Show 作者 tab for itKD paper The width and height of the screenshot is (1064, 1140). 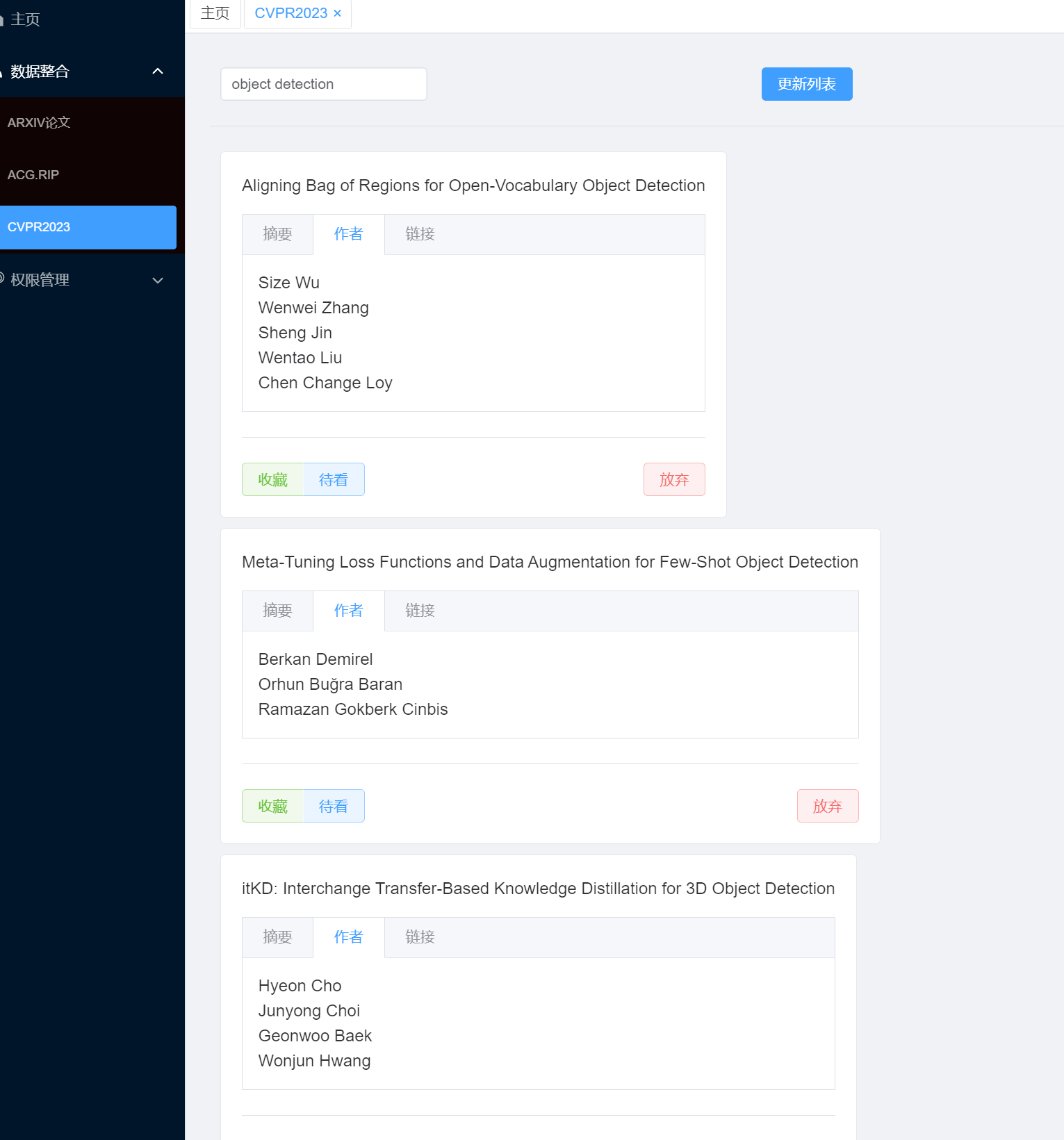point(349,937)
